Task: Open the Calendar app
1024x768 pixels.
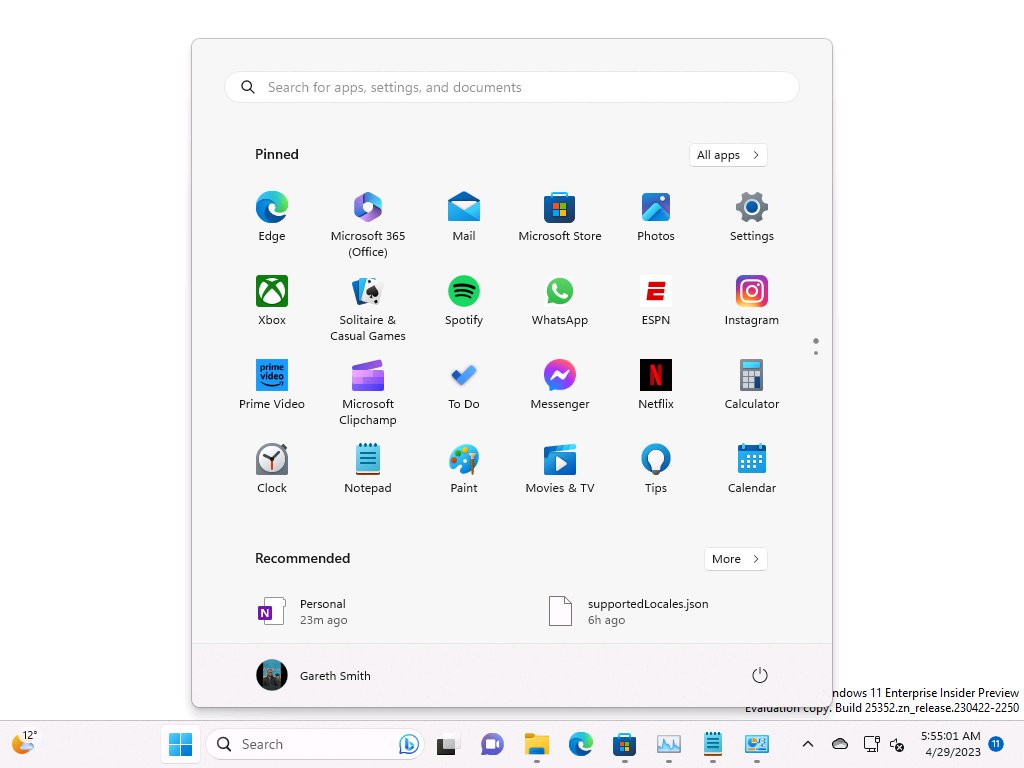Action: point(752,469)
